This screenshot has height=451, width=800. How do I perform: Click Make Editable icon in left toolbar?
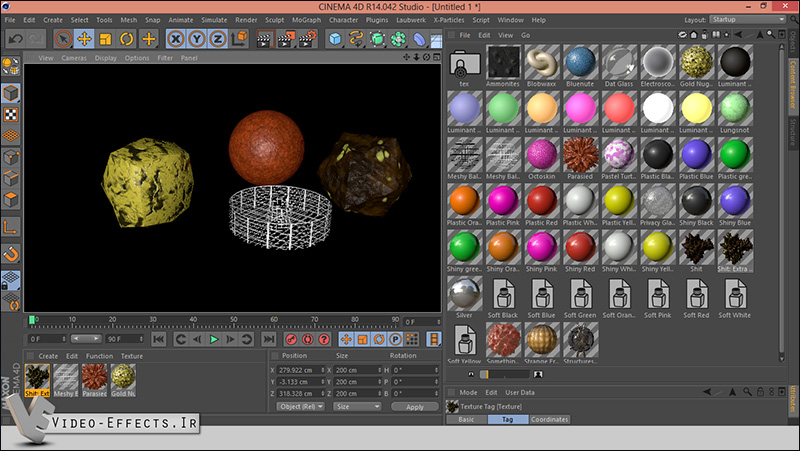(11, 66)
